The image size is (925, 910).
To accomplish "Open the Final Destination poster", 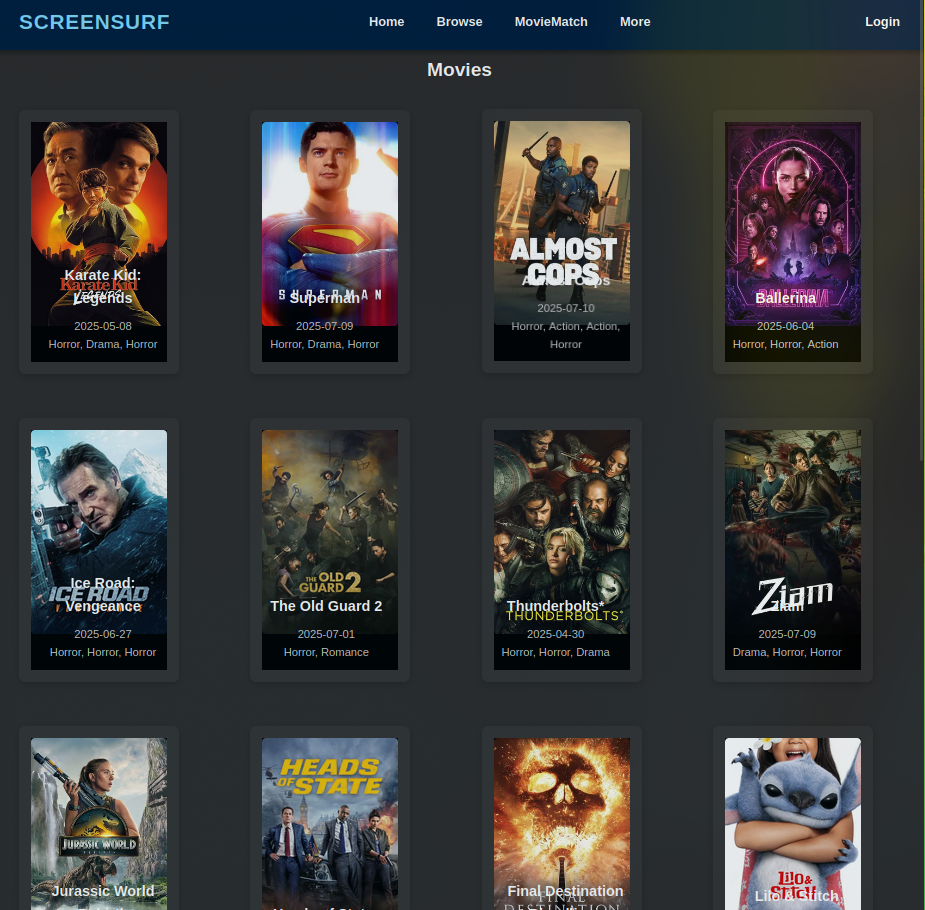I will 562,824.
